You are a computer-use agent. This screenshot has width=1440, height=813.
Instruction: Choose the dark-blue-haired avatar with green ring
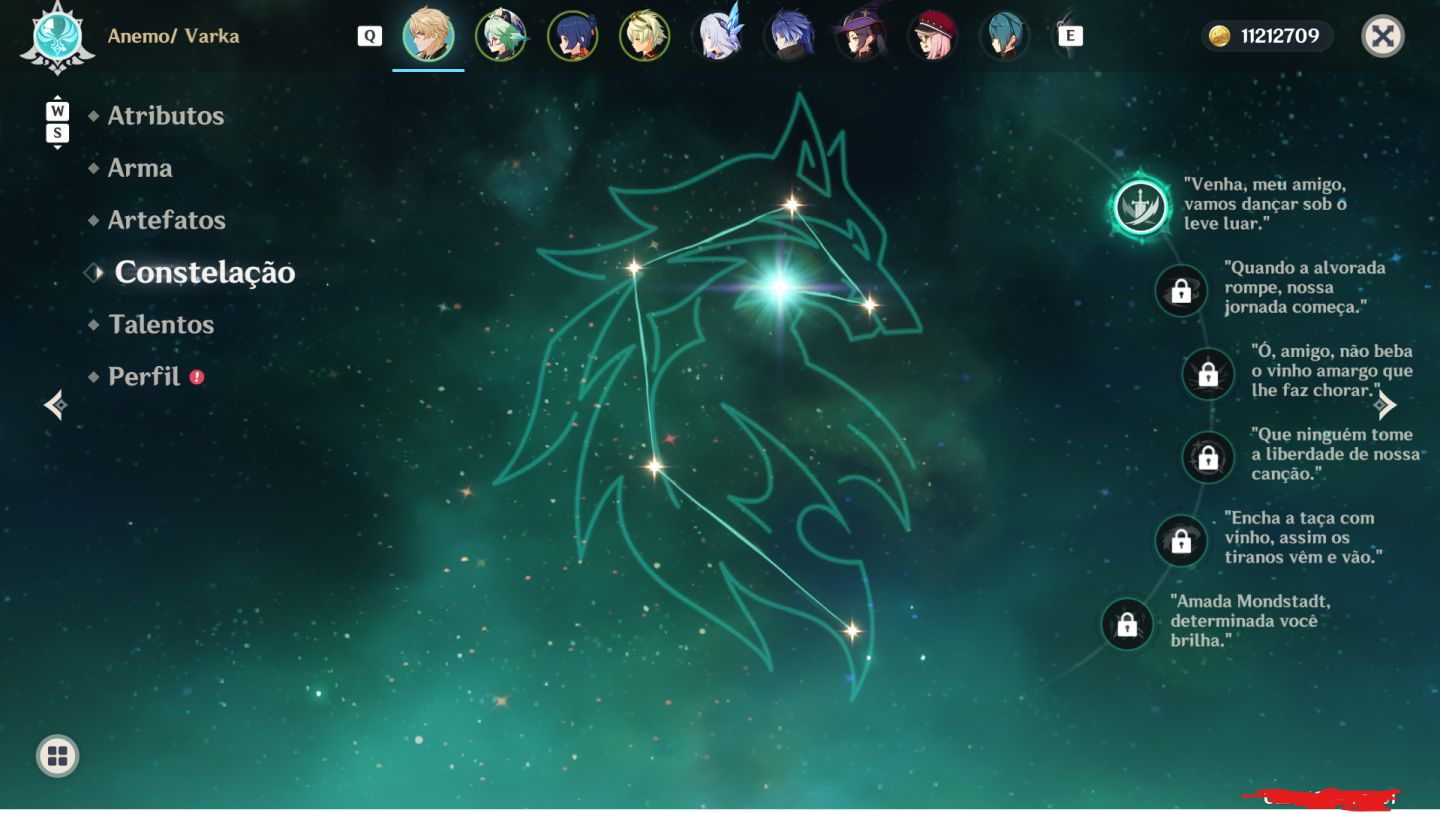coord(573,36)
